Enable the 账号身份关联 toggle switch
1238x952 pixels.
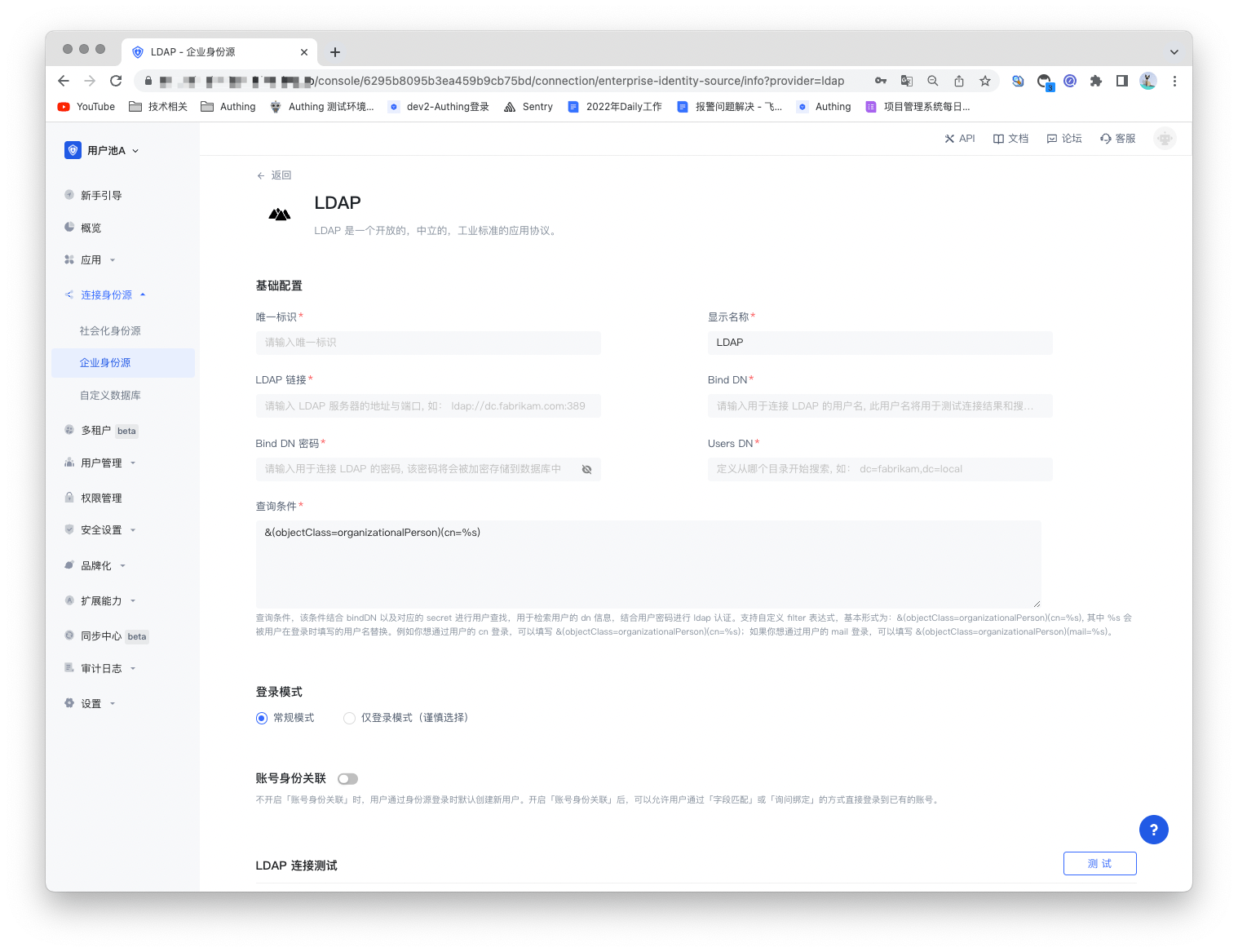(x=347, y=779)
